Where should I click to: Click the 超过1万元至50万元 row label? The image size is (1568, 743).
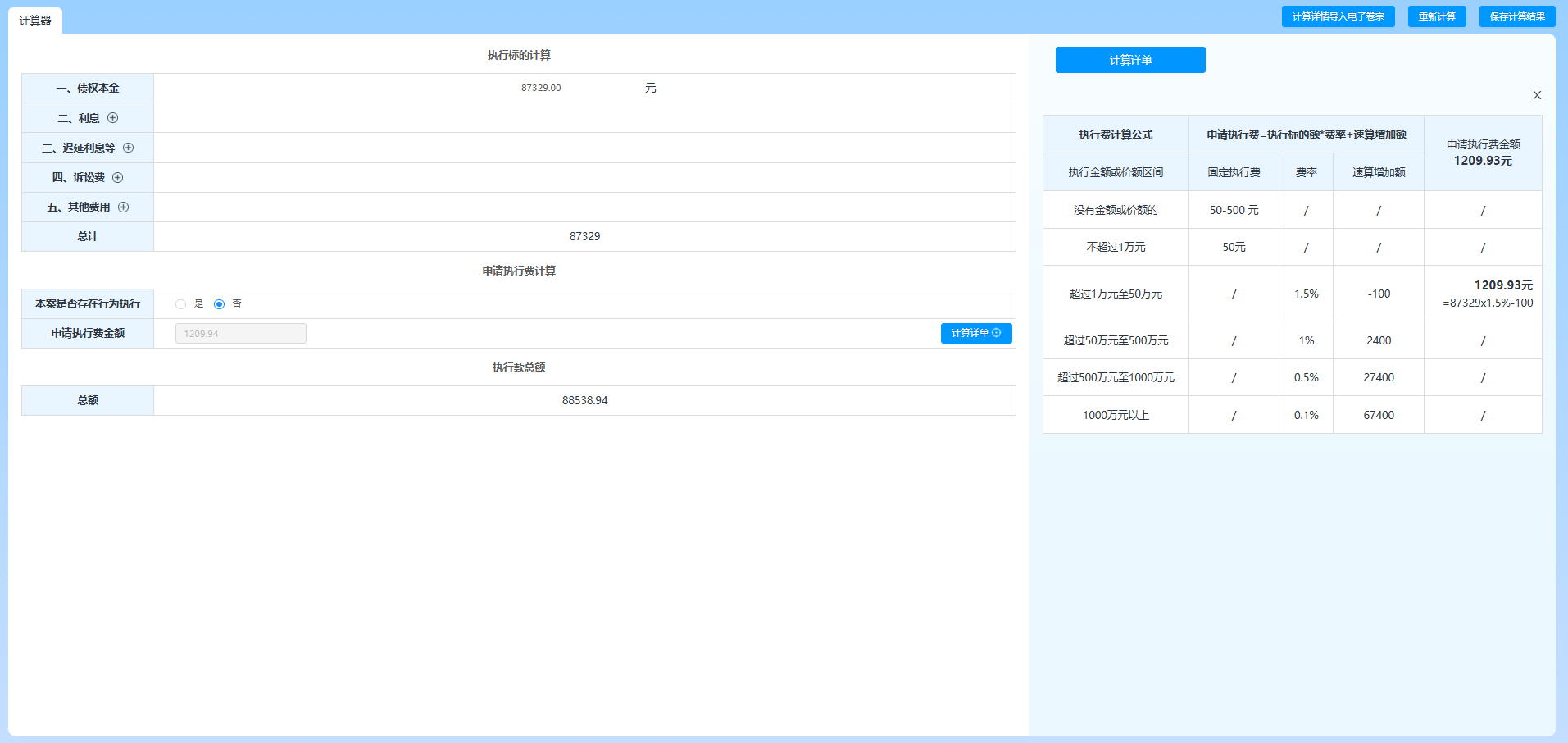tap(1116, 294)
